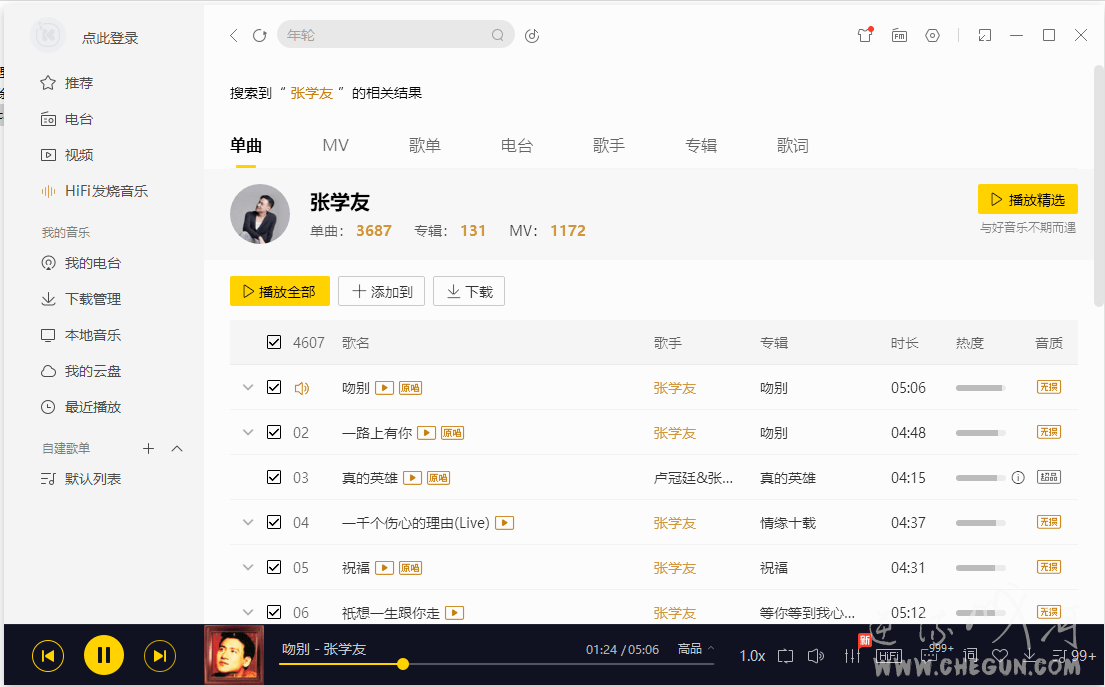Open HiFi发烧音乐 in the sidebar
Screen dimensions: 1105x687
point(94,191)
